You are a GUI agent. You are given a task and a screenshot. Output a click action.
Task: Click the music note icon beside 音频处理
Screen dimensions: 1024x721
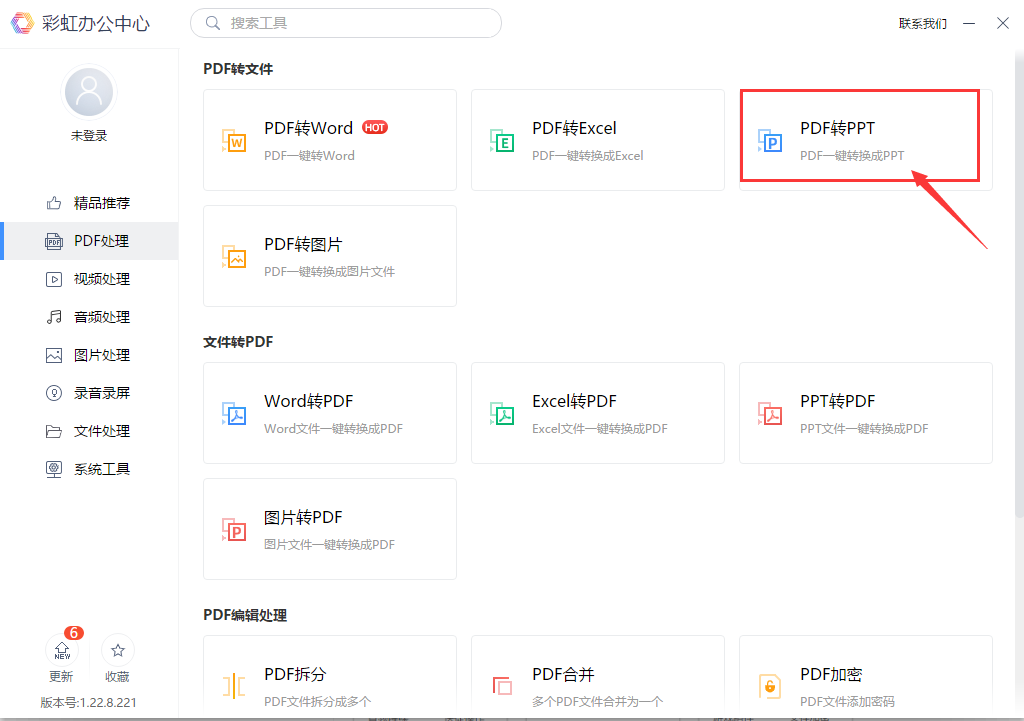tap(54, 317)
